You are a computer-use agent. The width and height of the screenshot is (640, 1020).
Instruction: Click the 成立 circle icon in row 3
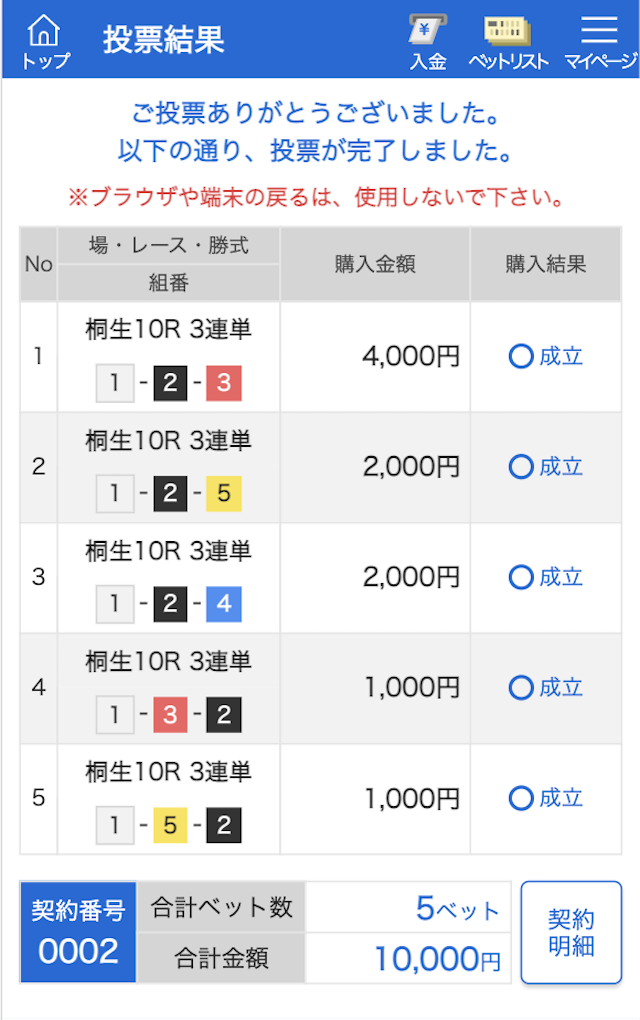pyautogui.click(x=521, y=577)
